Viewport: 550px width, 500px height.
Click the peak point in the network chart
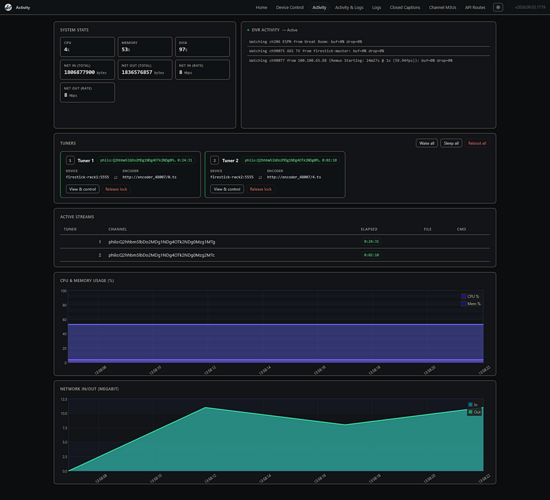[206, 407]
